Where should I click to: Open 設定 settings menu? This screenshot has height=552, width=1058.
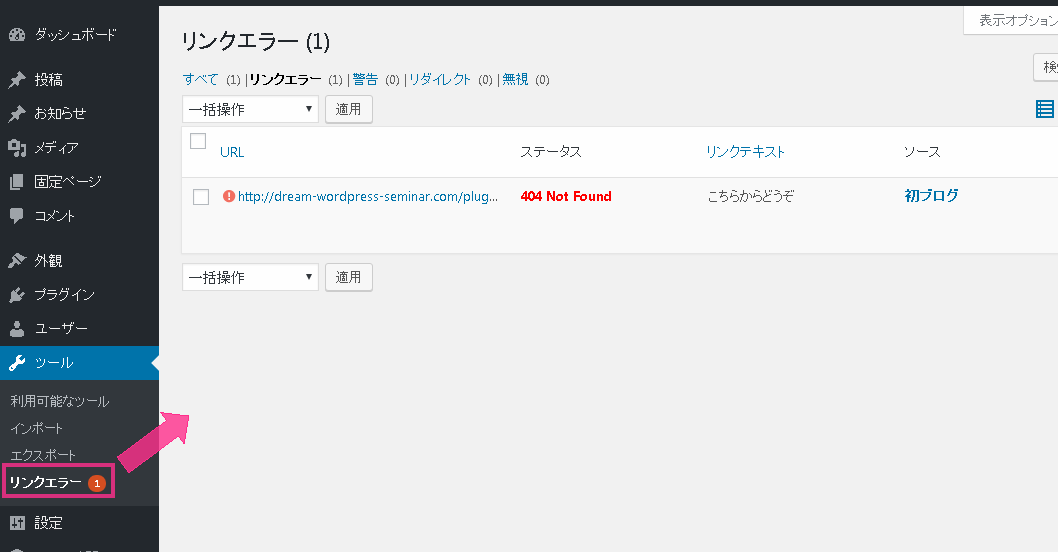pos(49,523)
